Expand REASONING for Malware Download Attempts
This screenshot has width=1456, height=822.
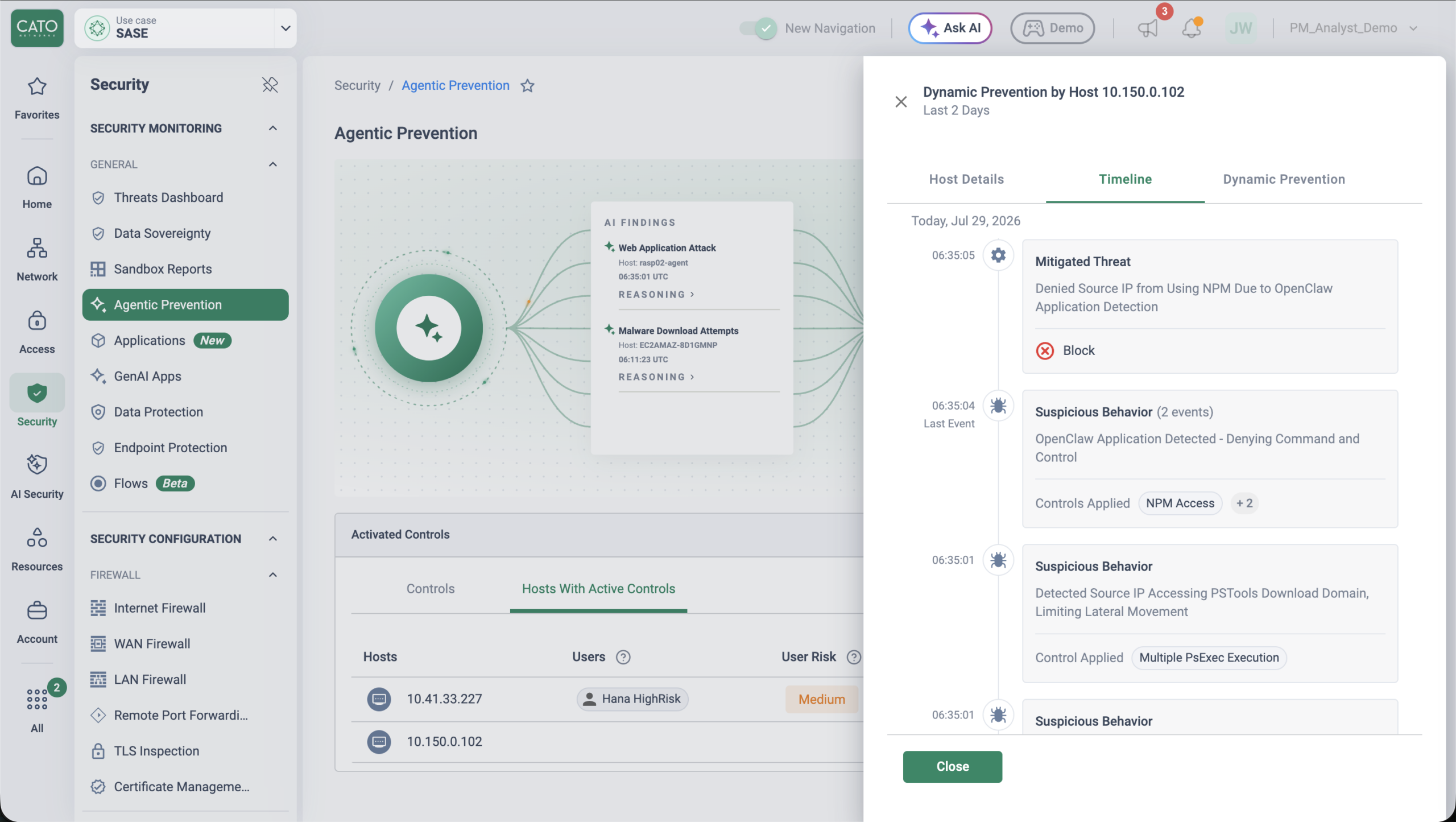(x=656, y=377)
